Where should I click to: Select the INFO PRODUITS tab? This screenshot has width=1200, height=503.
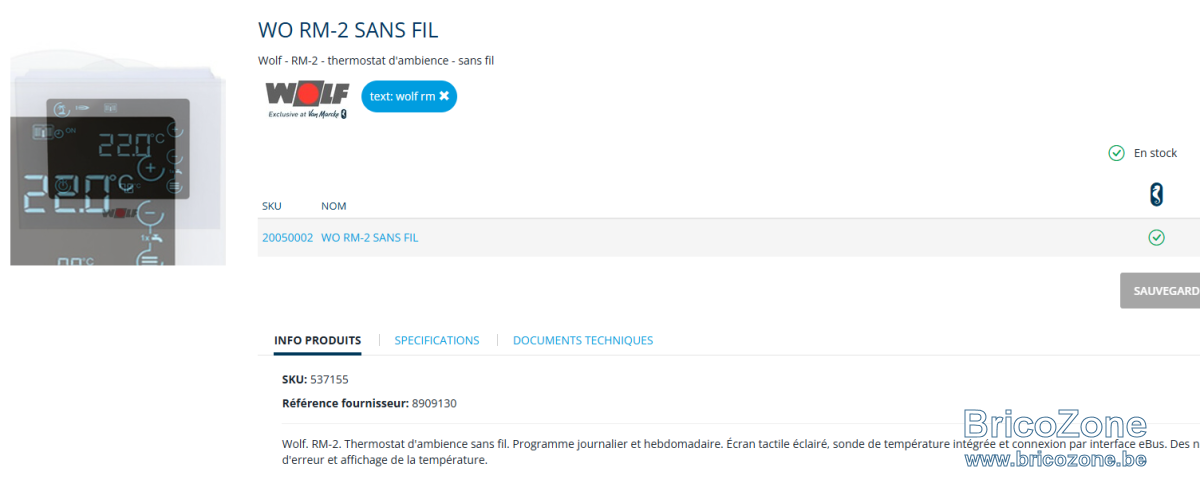318,340
